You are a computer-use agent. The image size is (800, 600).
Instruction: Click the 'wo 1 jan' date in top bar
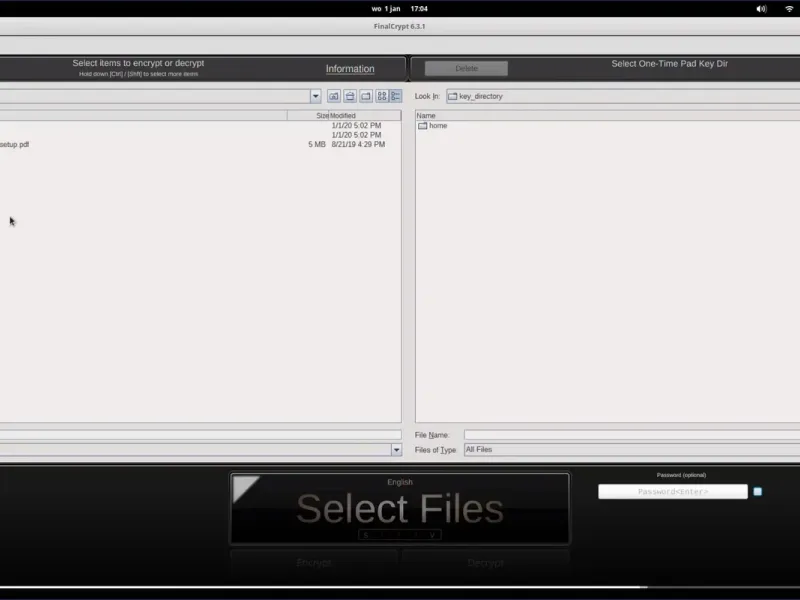coord(386,9)
